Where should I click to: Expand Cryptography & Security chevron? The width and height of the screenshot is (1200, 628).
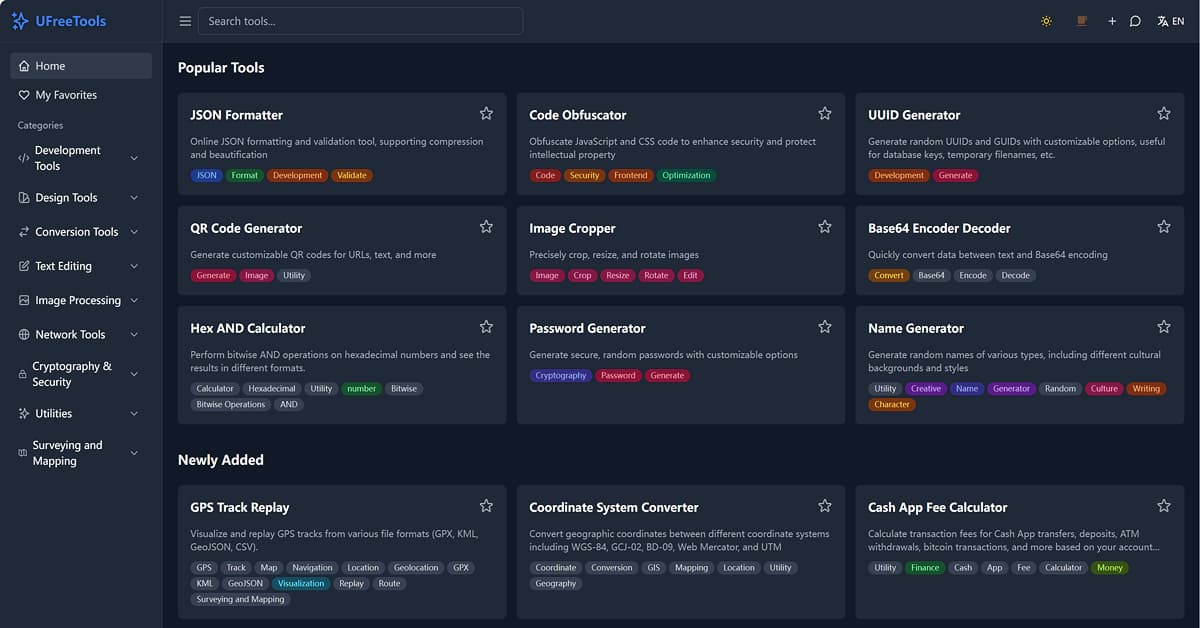(134, 374)
